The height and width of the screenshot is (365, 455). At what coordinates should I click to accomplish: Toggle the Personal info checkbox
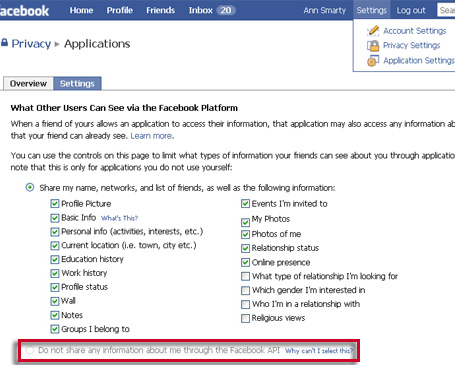55,232
